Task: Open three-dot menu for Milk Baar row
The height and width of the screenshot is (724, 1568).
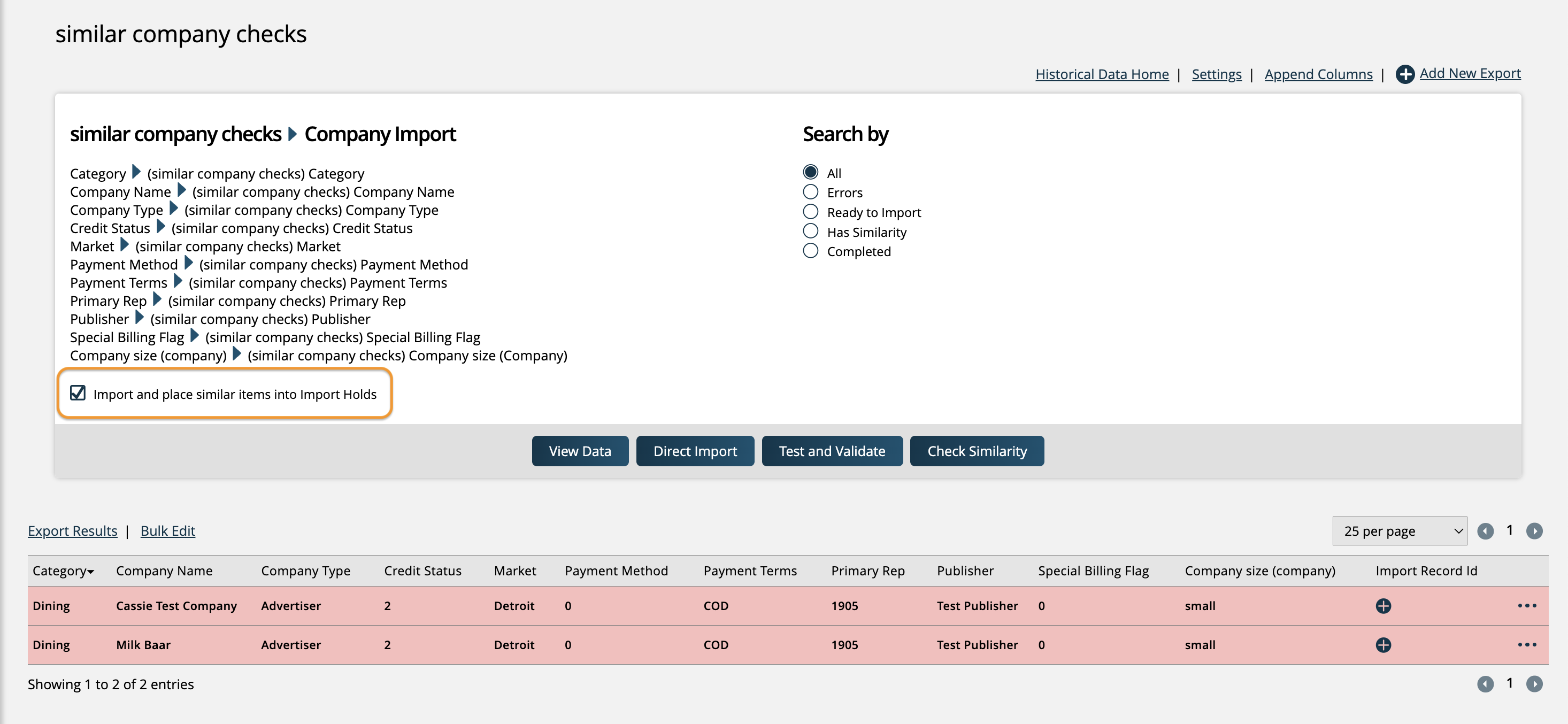Action: (x=1527, y=645)
